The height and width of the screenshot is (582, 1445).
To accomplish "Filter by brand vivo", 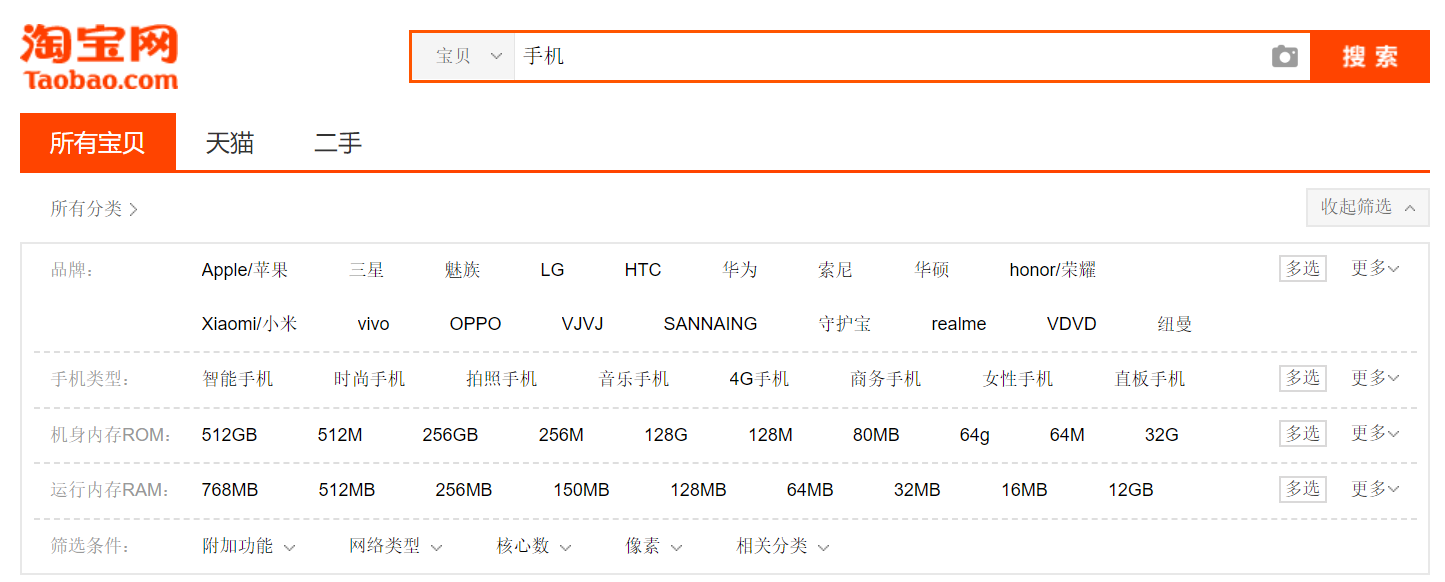I will tap(373, 324).
